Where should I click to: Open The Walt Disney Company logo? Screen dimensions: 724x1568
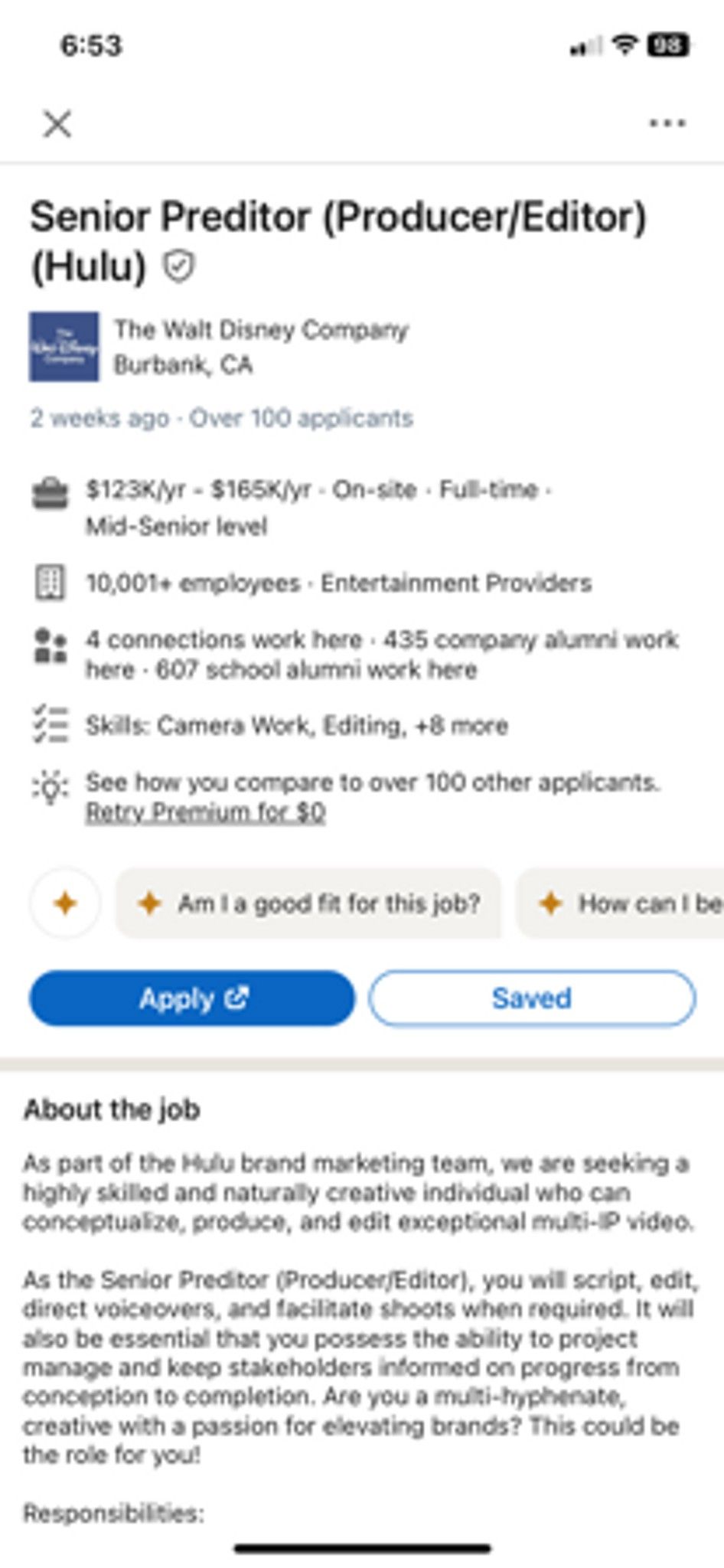(x=64, y=346)
